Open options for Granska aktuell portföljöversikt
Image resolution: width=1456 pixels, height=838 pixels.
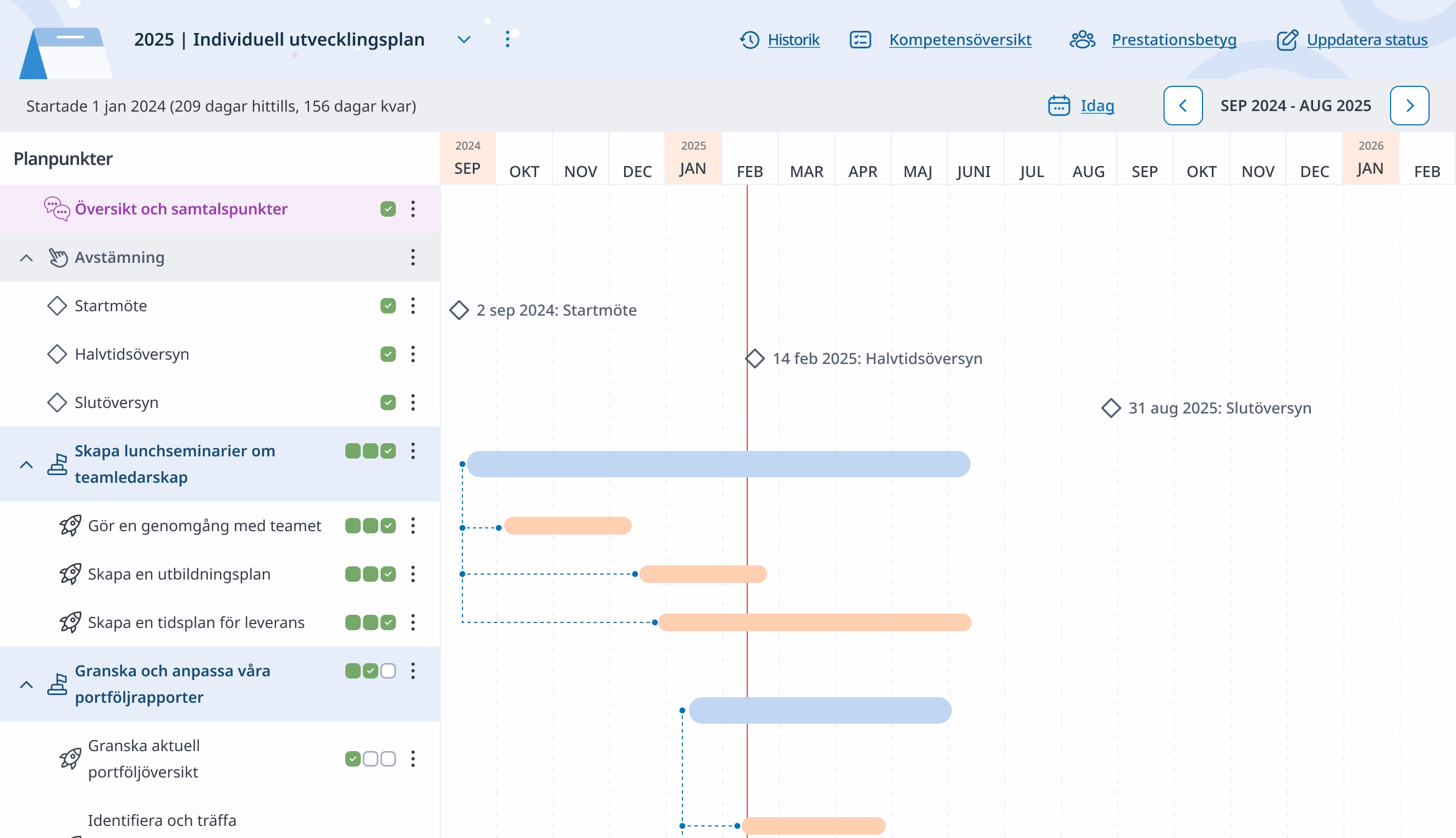412,759
